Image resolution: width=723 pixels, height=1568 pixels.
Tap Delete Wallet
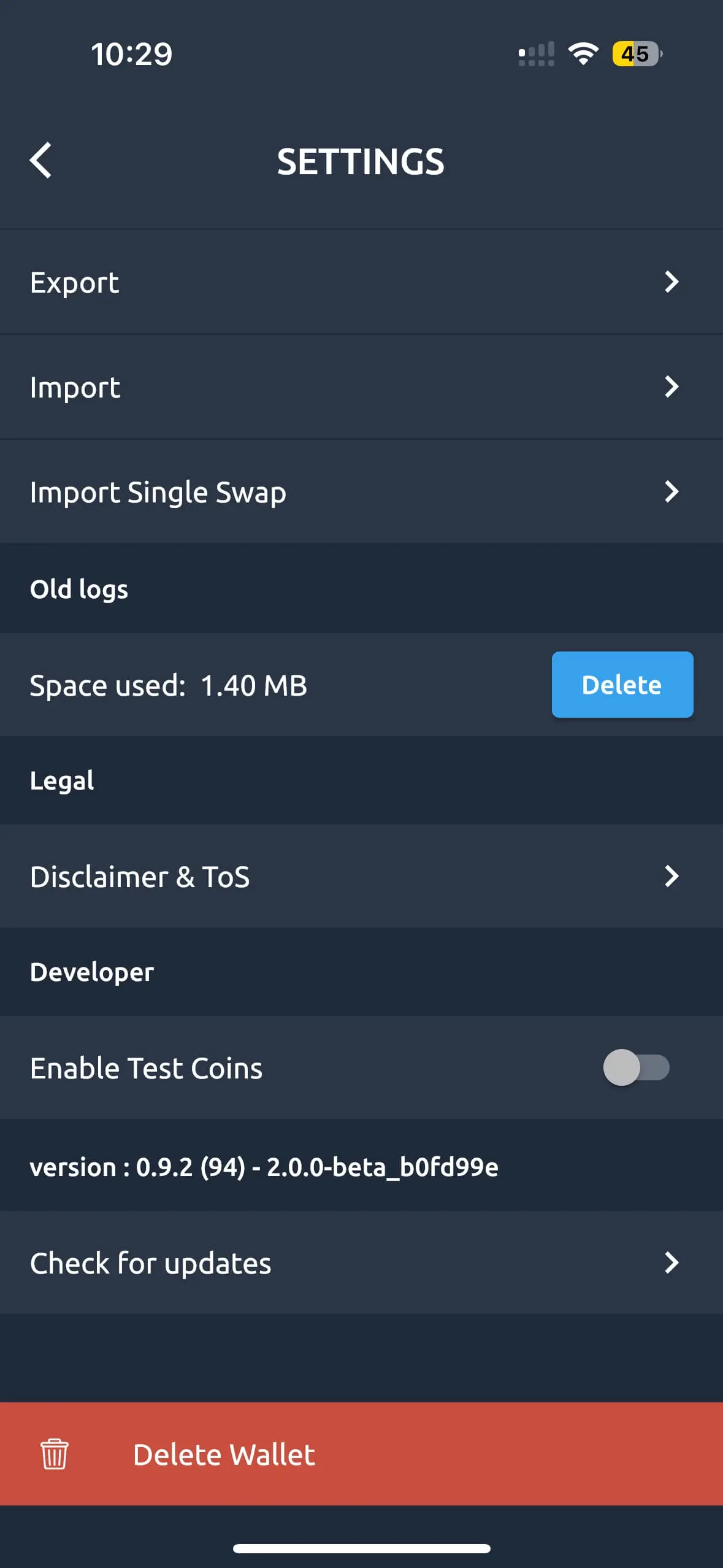[x=223, y=1454]
